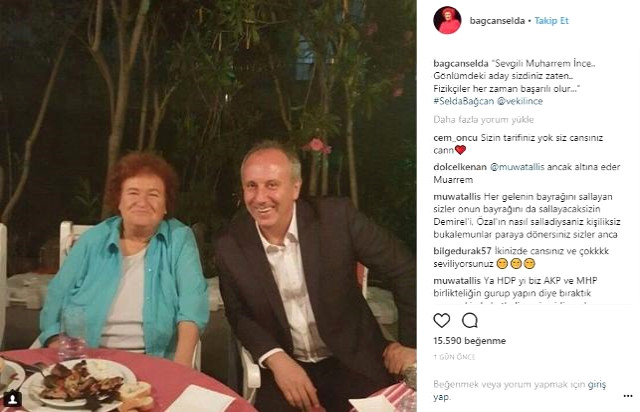Open the dolcelkenan commenter profile
Screen dimensions: 640x412
(x=460, y=167)
